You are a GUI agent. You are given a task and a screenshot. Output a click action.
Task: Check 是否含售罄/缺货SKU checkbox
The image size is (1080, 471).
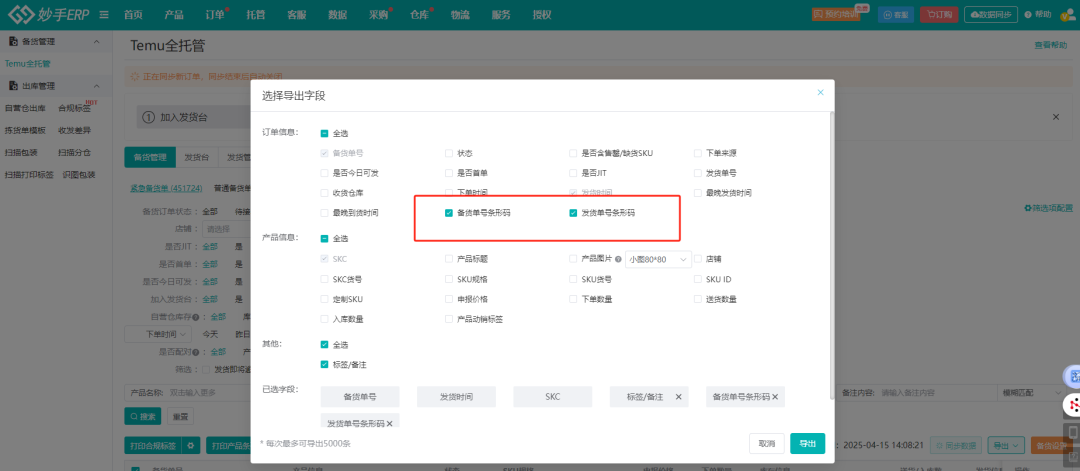click(574, 153)
